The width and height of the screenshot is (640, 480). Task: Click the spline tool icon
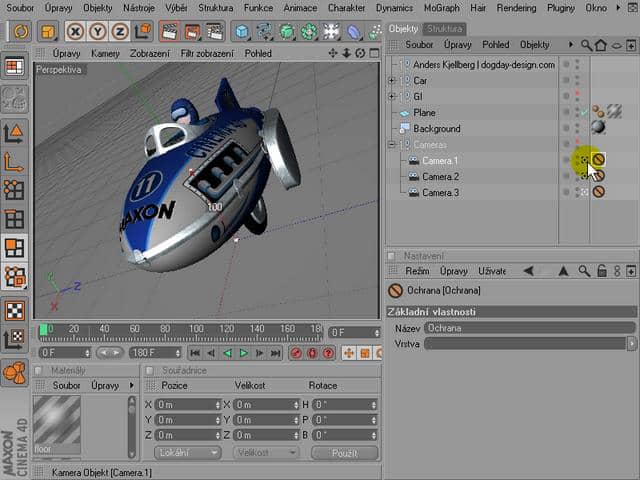point(264,31)
